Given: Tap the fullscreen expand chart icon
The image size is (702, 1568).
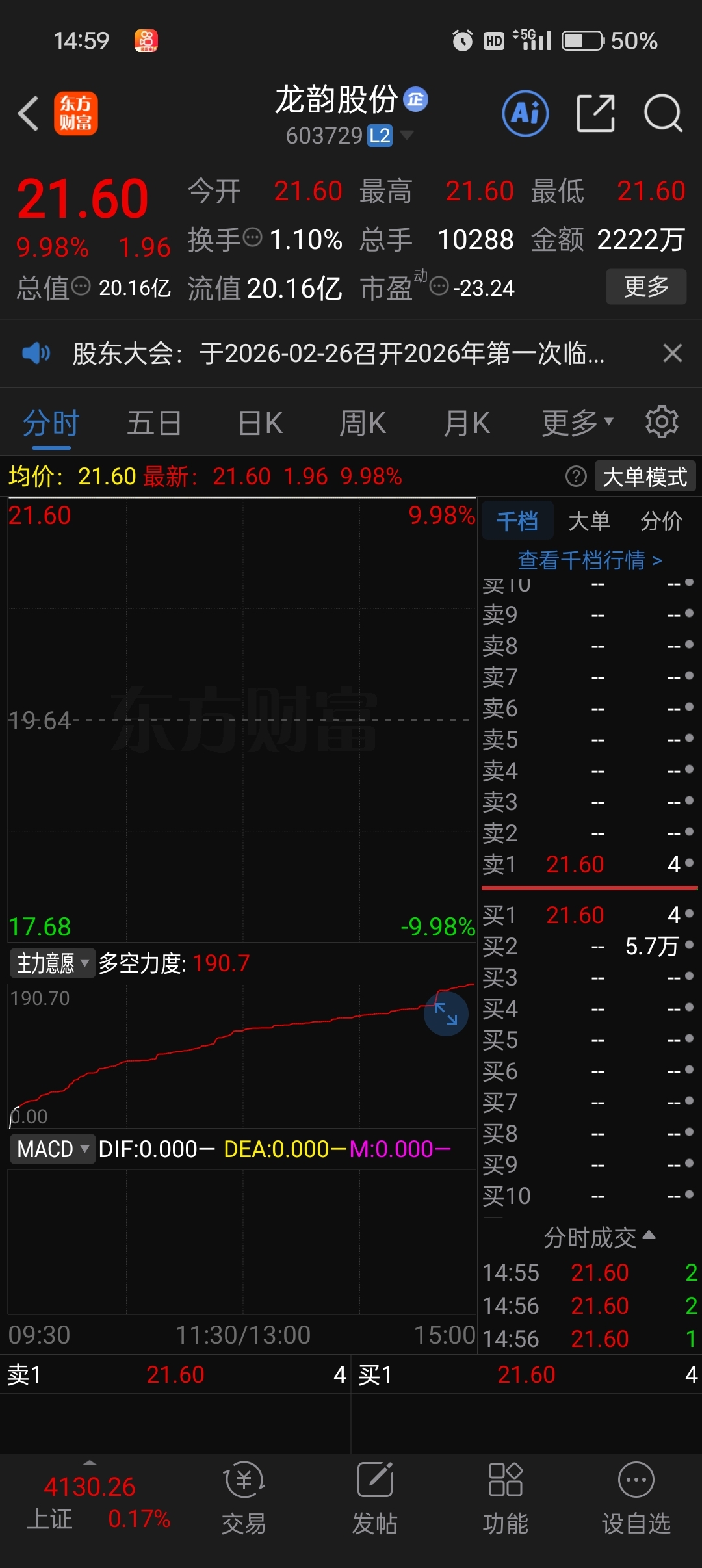Looking at the screenshot, I should [446, 1013].
